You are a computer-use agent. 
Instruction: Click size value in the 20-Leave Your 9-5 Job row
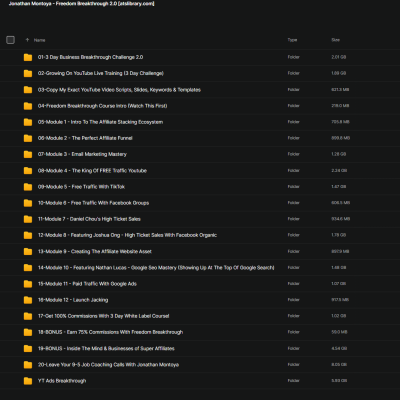pos(339,365)
